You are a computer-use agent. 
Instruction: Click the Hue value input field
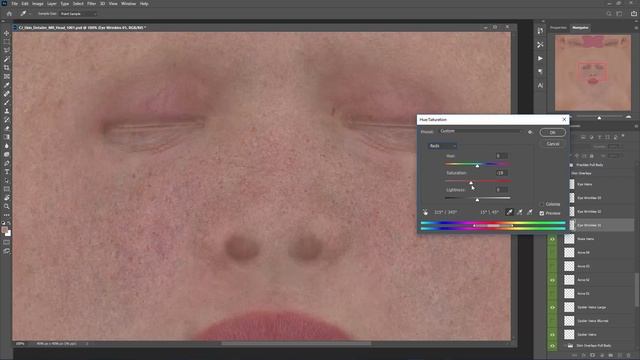point(502,156)
